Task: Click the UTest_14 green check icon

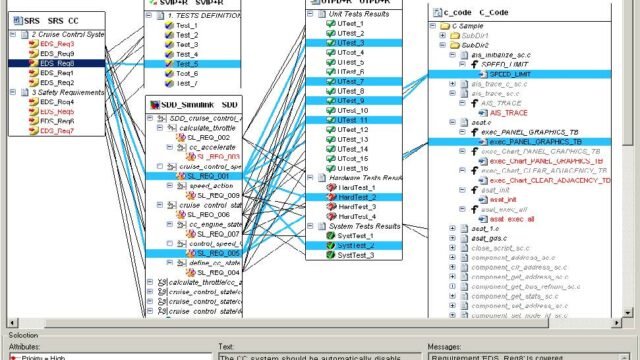Action: pyautogui.click(x=331, y=149)
